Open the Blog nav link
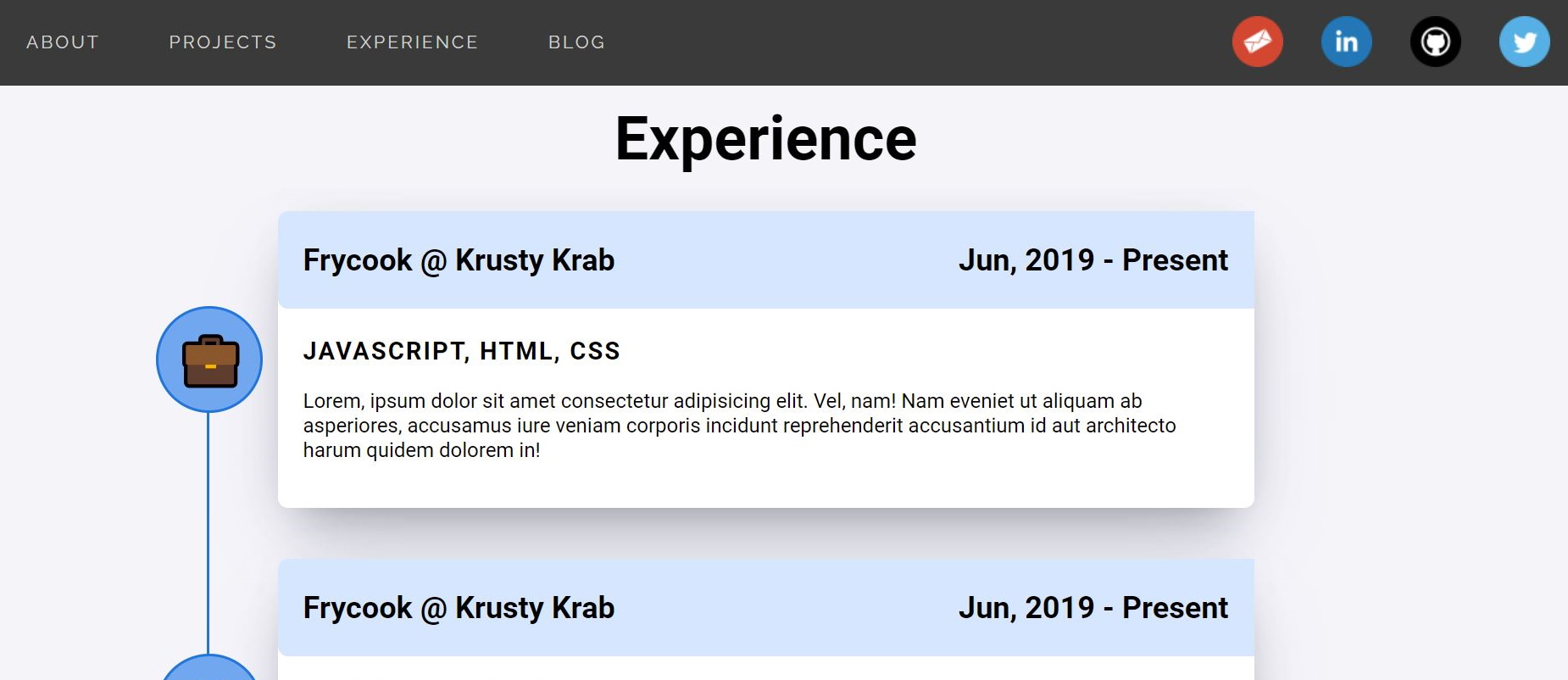The height and width of the screenshot is (680, 1568). click(576, 42)
